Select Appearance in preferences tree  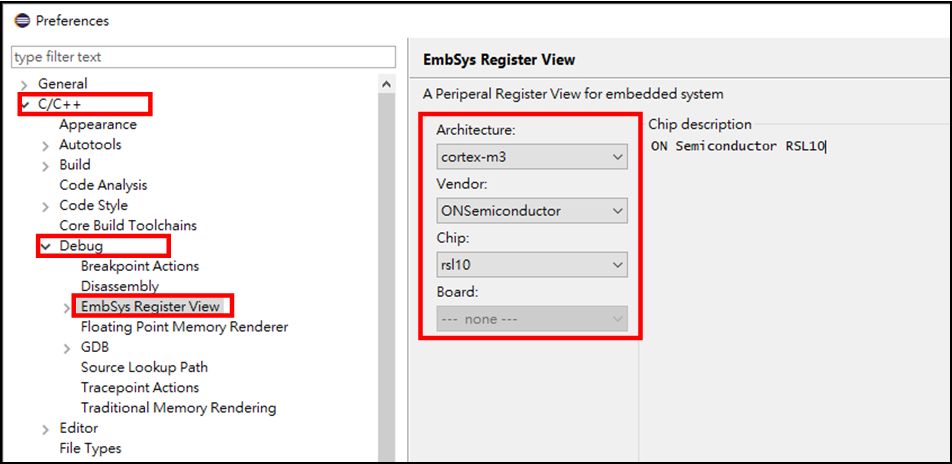(98, 125)
